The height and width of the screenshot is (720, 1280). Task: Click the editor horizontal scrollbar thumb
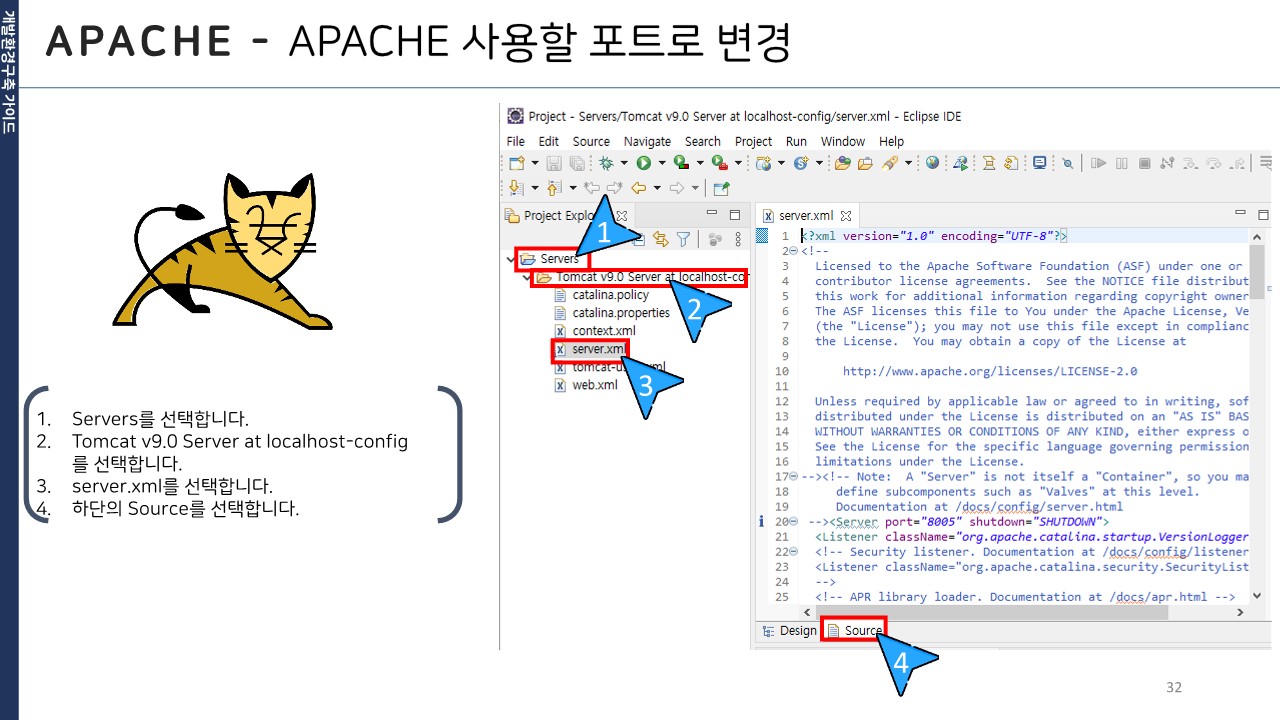pos(992,612)
